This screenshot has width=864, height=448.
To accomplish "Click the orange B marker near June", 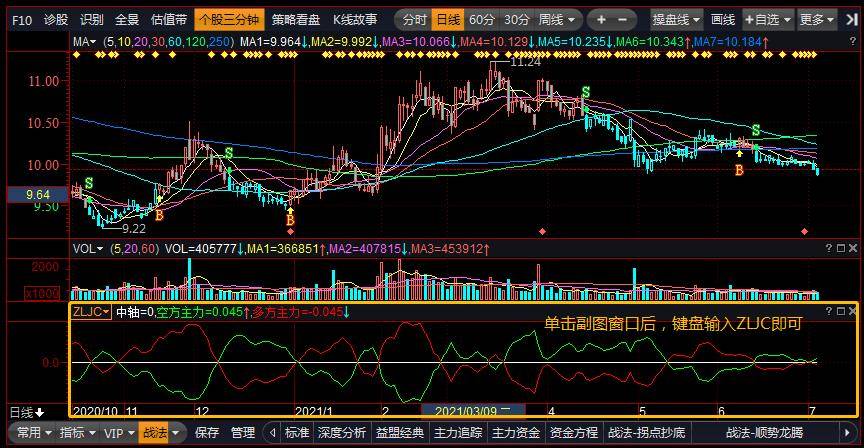I will coord(739,170).
